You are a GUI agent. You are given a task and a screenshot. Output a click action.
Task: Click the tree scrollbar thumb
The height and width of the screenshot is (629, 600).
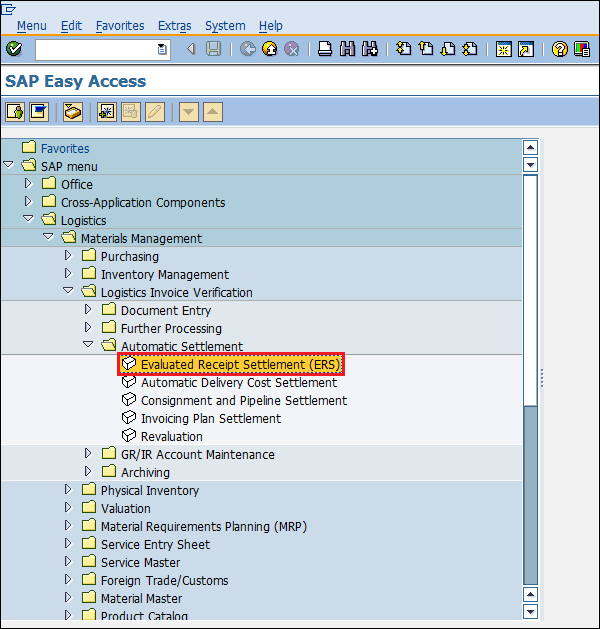tap(530, 290)
